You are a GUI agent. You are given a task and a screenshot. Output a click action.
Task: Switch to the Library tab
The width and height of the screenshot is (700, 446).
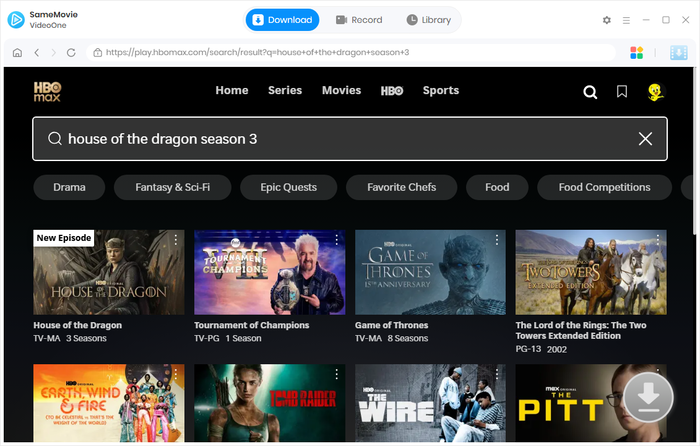429,20
